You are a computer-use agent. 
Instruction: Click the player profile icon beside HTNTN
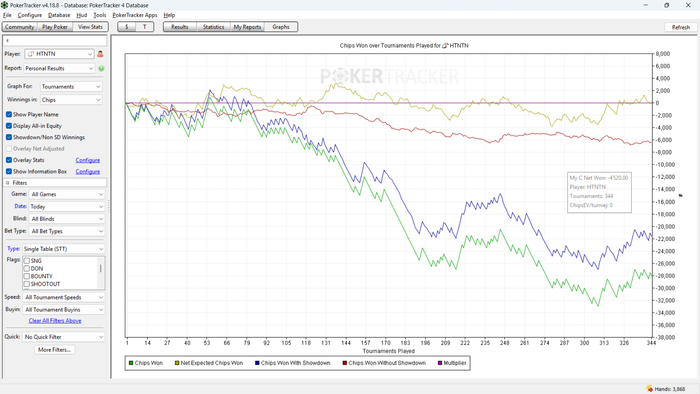tap(100, 54)
